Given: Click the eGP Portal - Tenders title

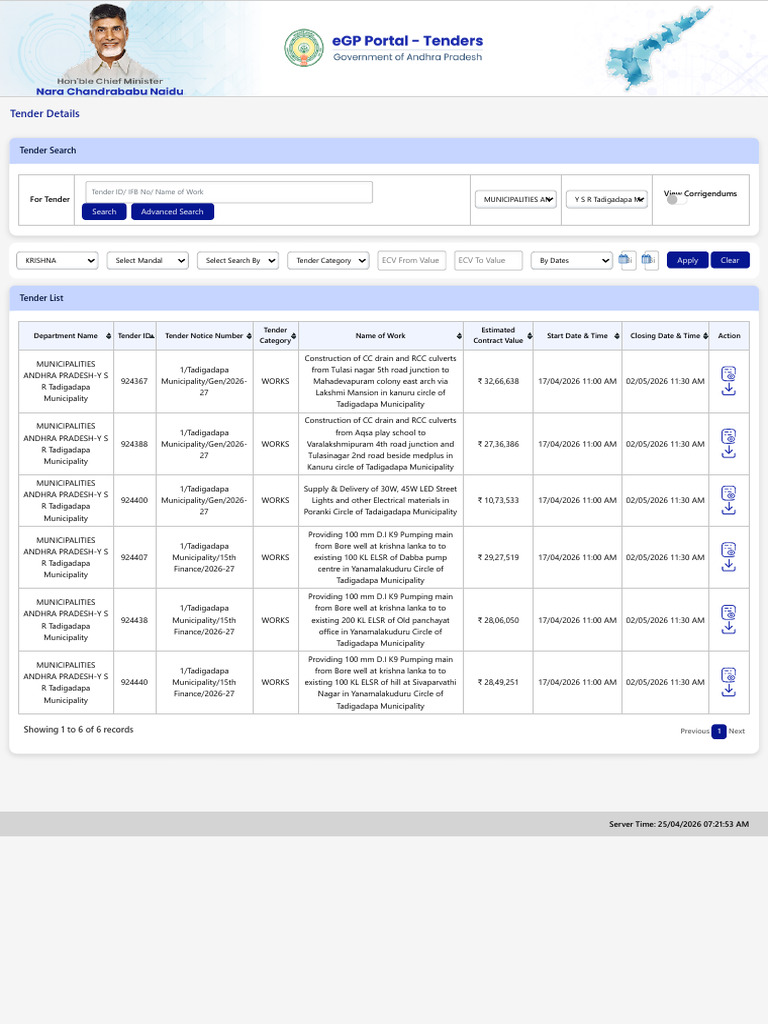Looking at the screenshot, I should pos(408,40).
